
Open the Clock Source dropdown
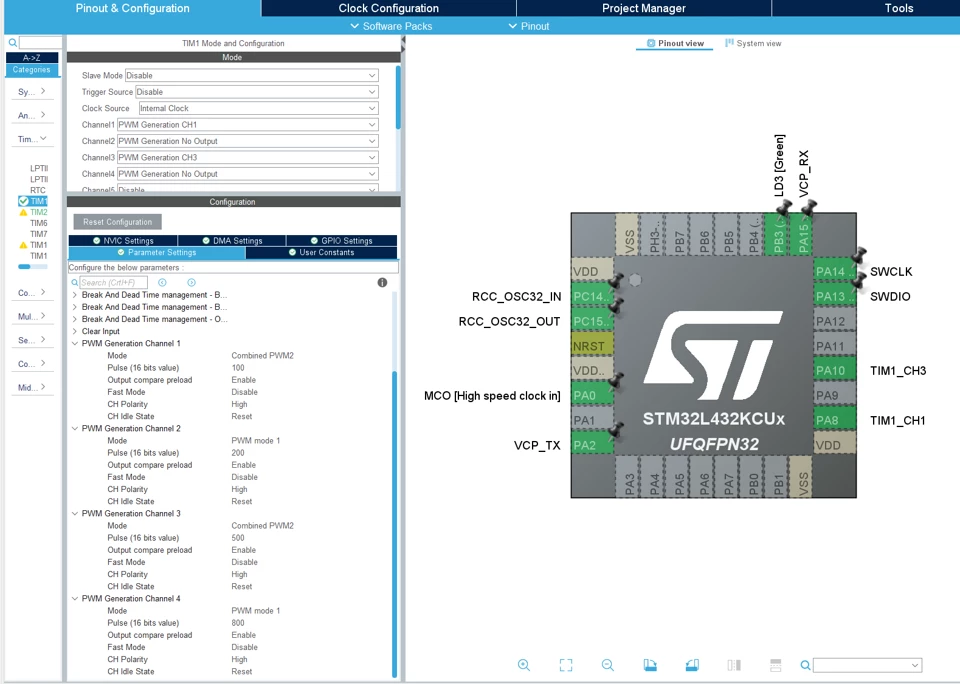(258, 108)
